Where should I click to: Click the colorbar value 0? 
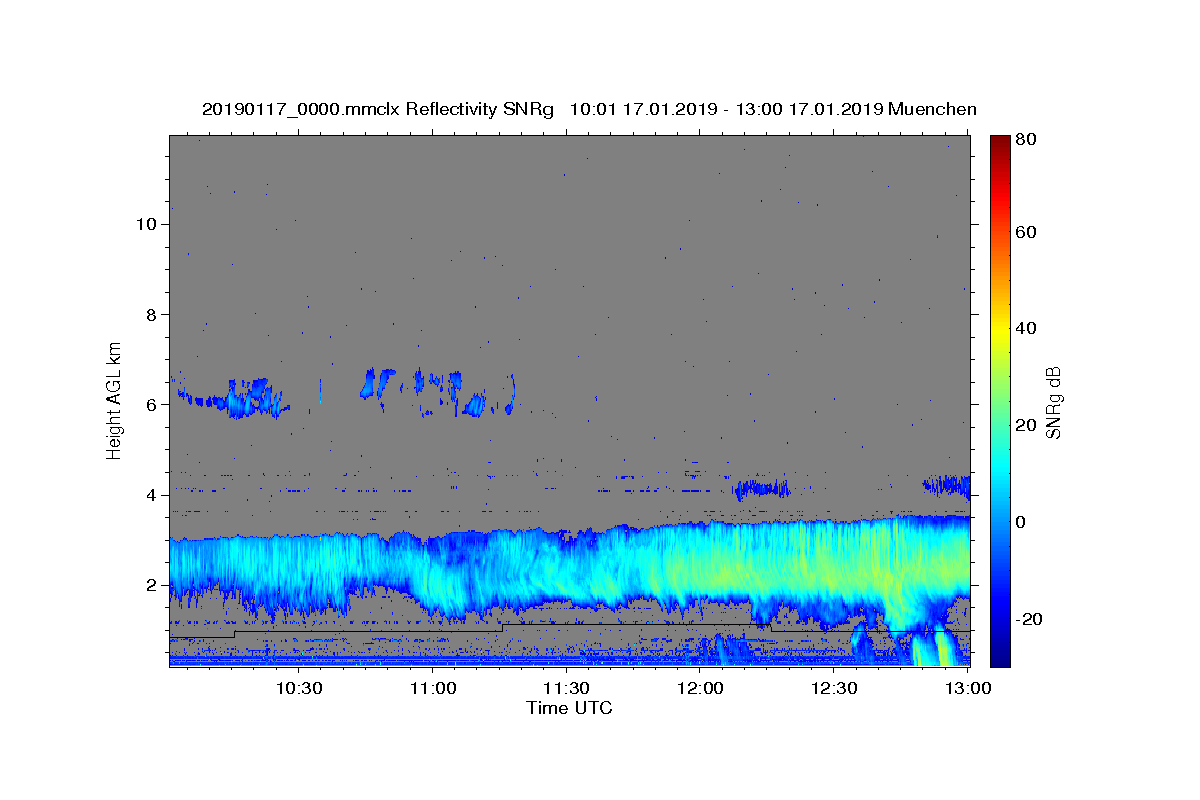tap(1022, 522)
